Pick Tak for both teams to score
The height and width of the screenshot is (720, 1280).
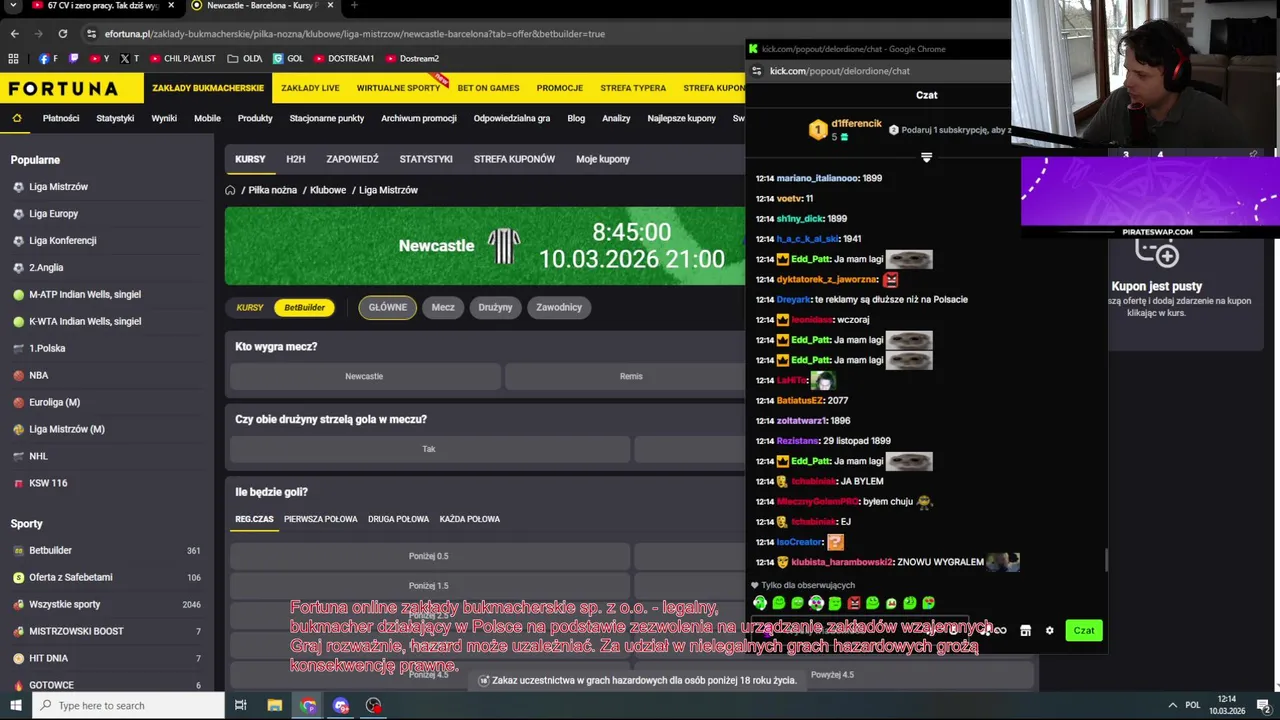click(429, 449)
